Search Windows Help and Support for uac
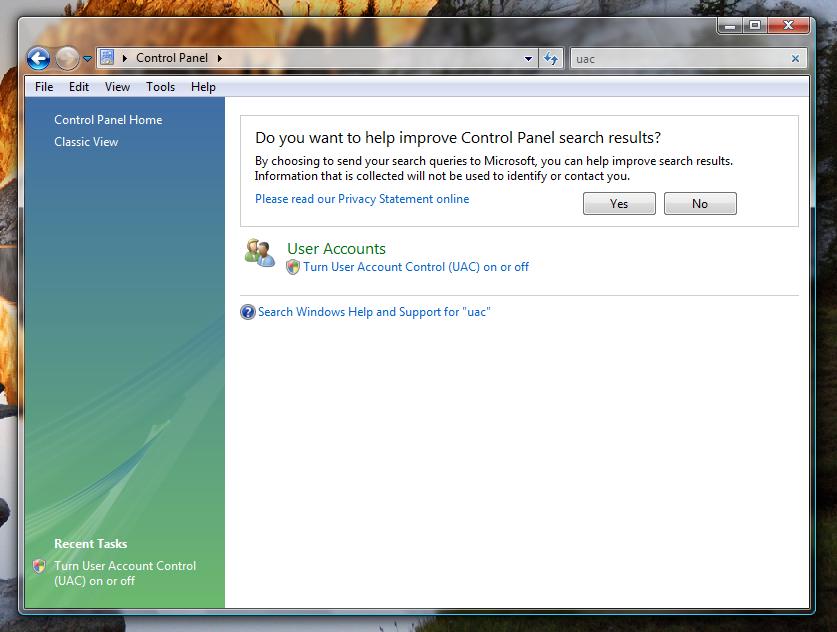This screenshot has width=837, height=632. click(x=374, y=312)
